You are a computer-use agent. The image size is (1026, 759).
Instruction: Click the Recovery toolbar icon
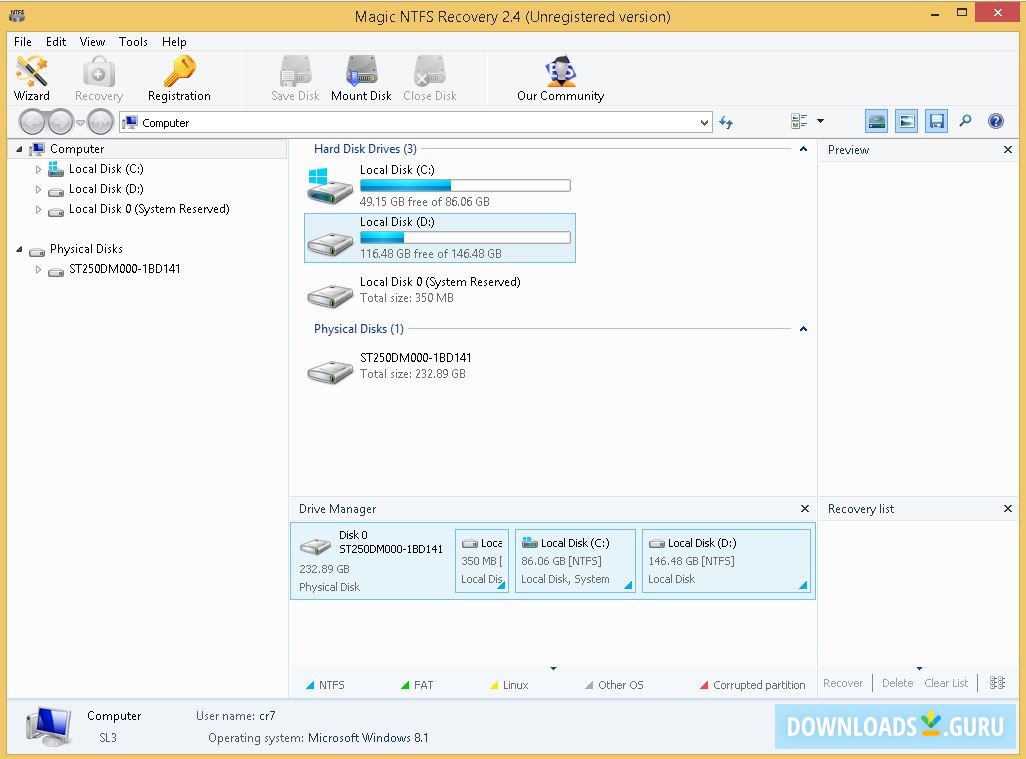[99, 78]
